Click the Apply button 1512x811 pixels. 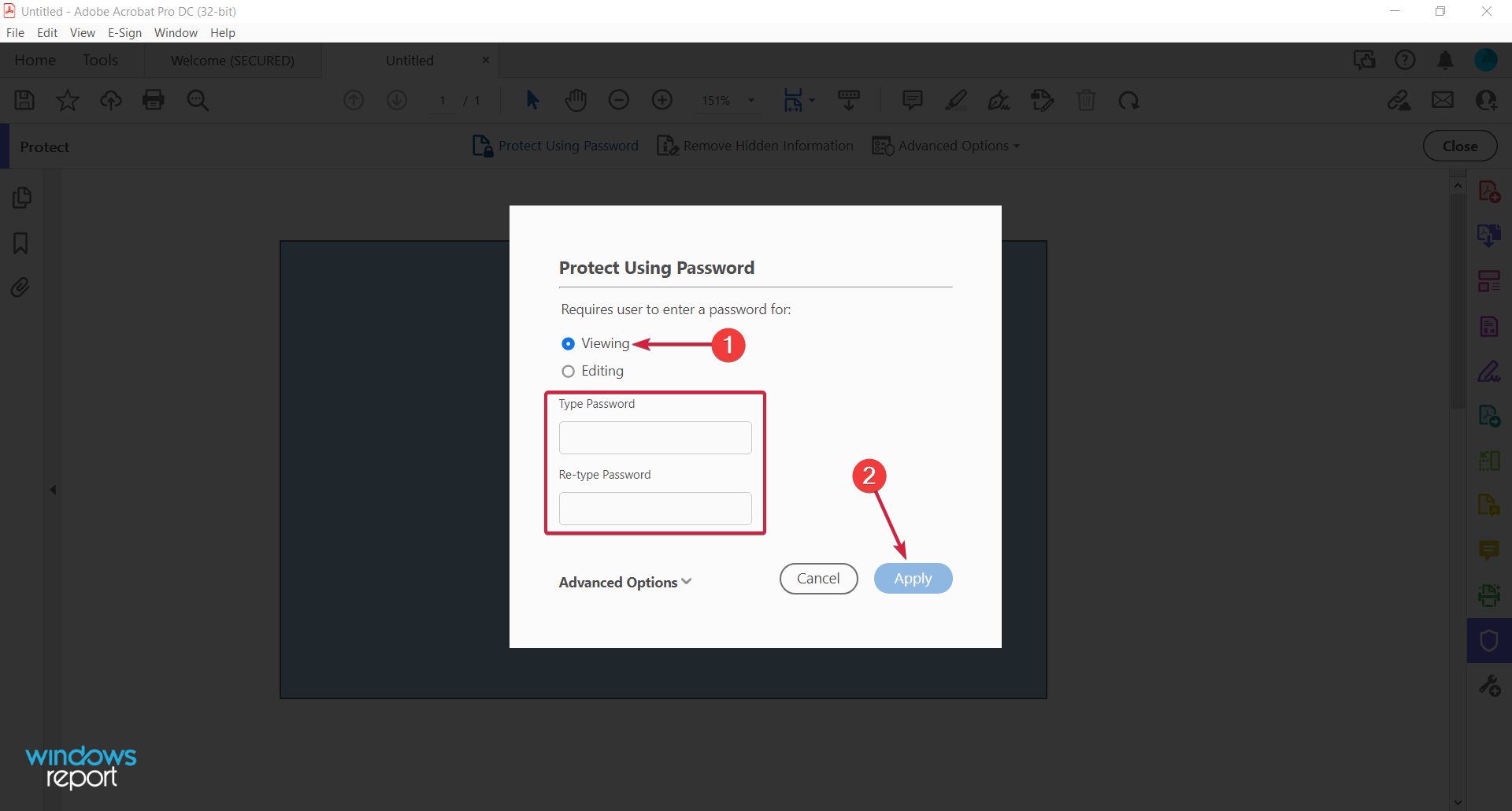(913, 578)
